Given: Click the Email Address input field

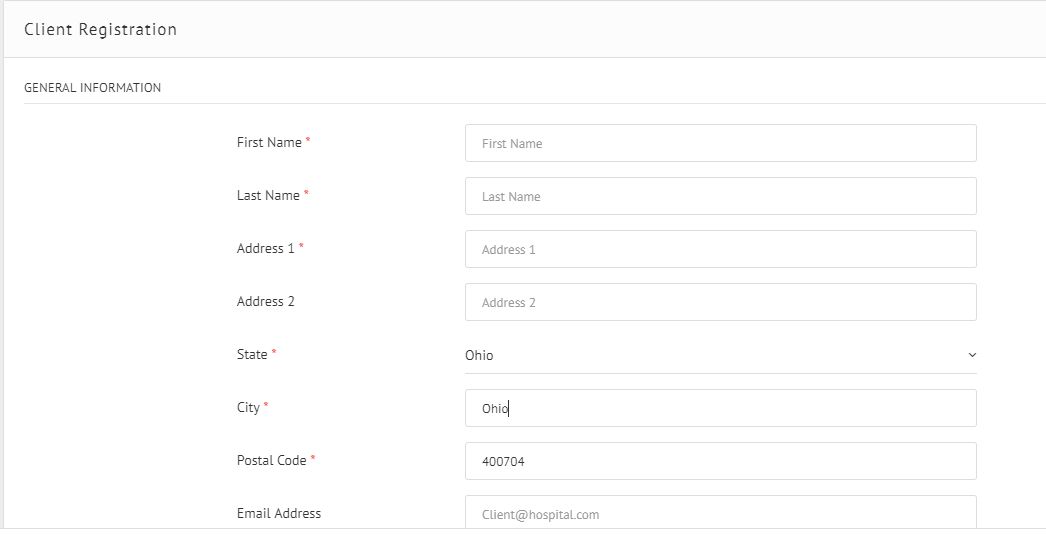Looking at the screenshot, I should 720,513.
